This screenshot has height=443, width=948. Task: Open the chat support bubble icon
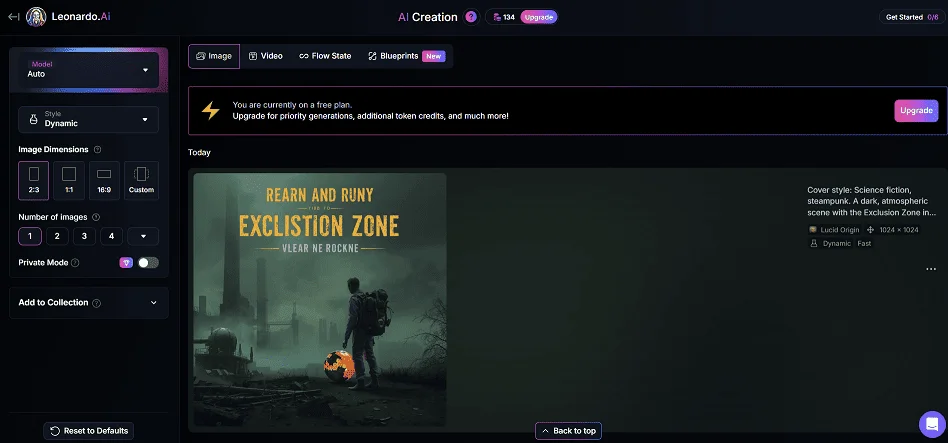pos(931,424)
